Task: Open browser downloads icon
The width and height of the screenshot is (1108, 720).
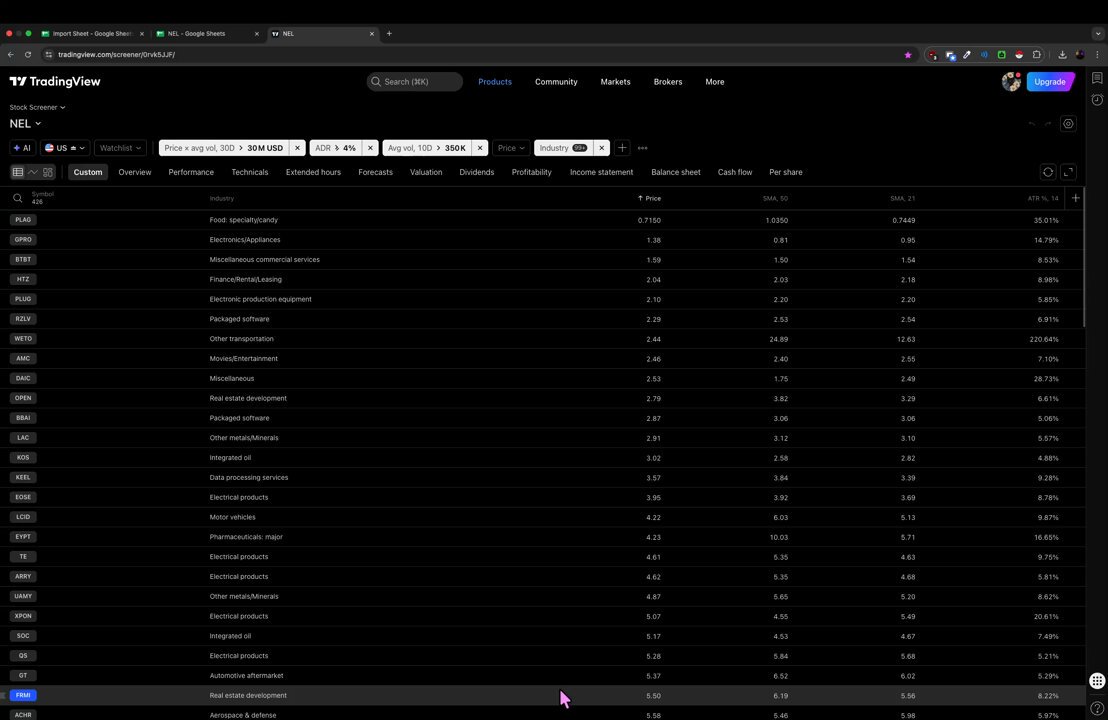Action: 1062,54
